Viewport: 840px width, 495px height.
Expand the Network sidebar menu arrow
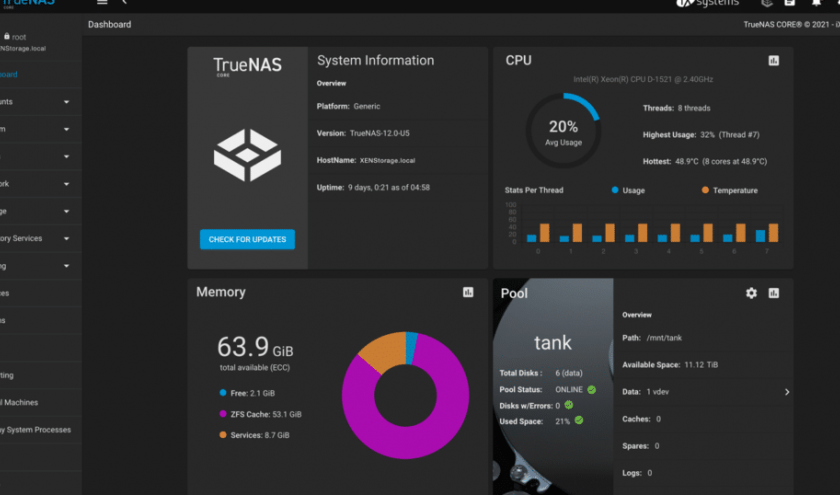click(x=66, y=184)
